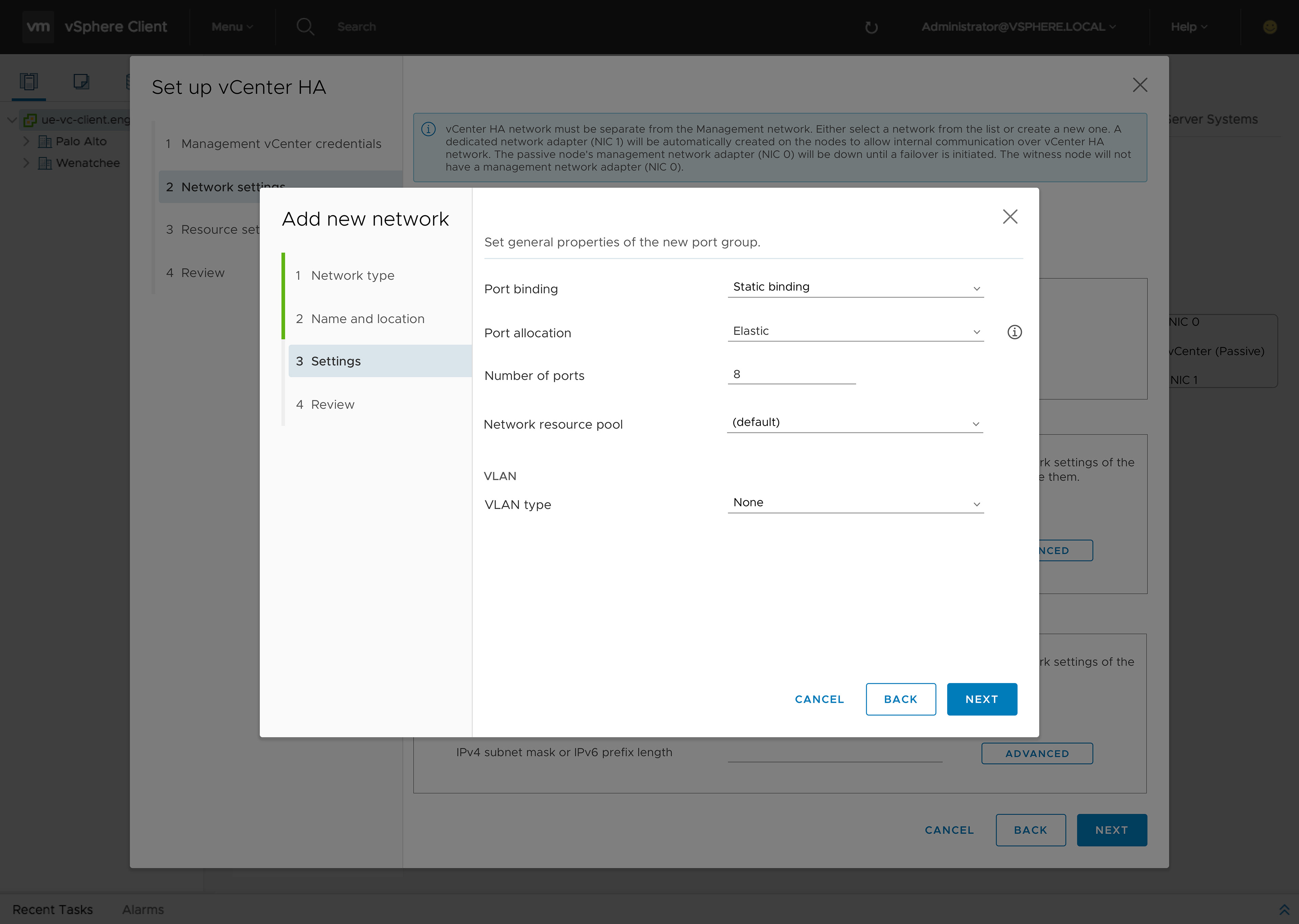Click the 'Port binding' label
The height and width of the screenshot is (924, 1299).
(521, 289)
